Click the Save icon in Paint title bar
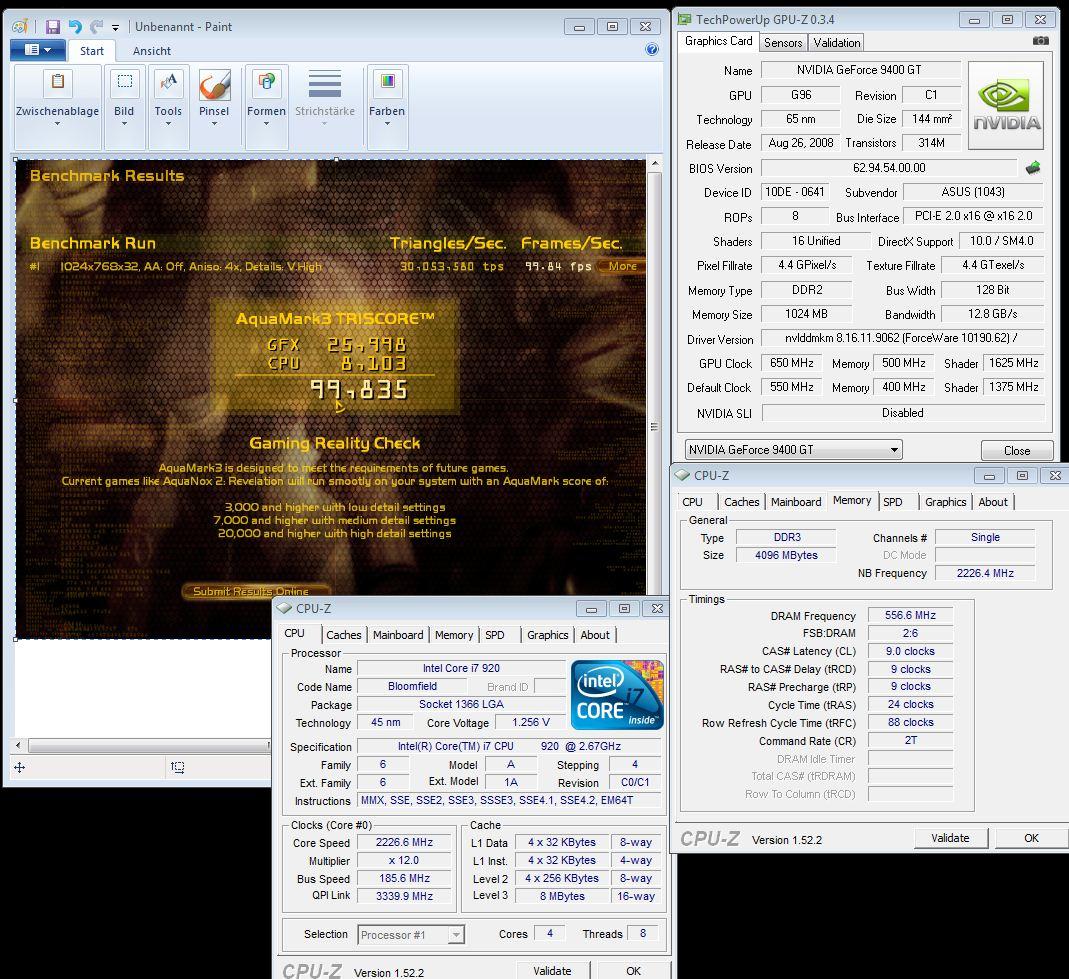Image resolution: width=1069 pixels, height=979 pixels. [52, 27]
